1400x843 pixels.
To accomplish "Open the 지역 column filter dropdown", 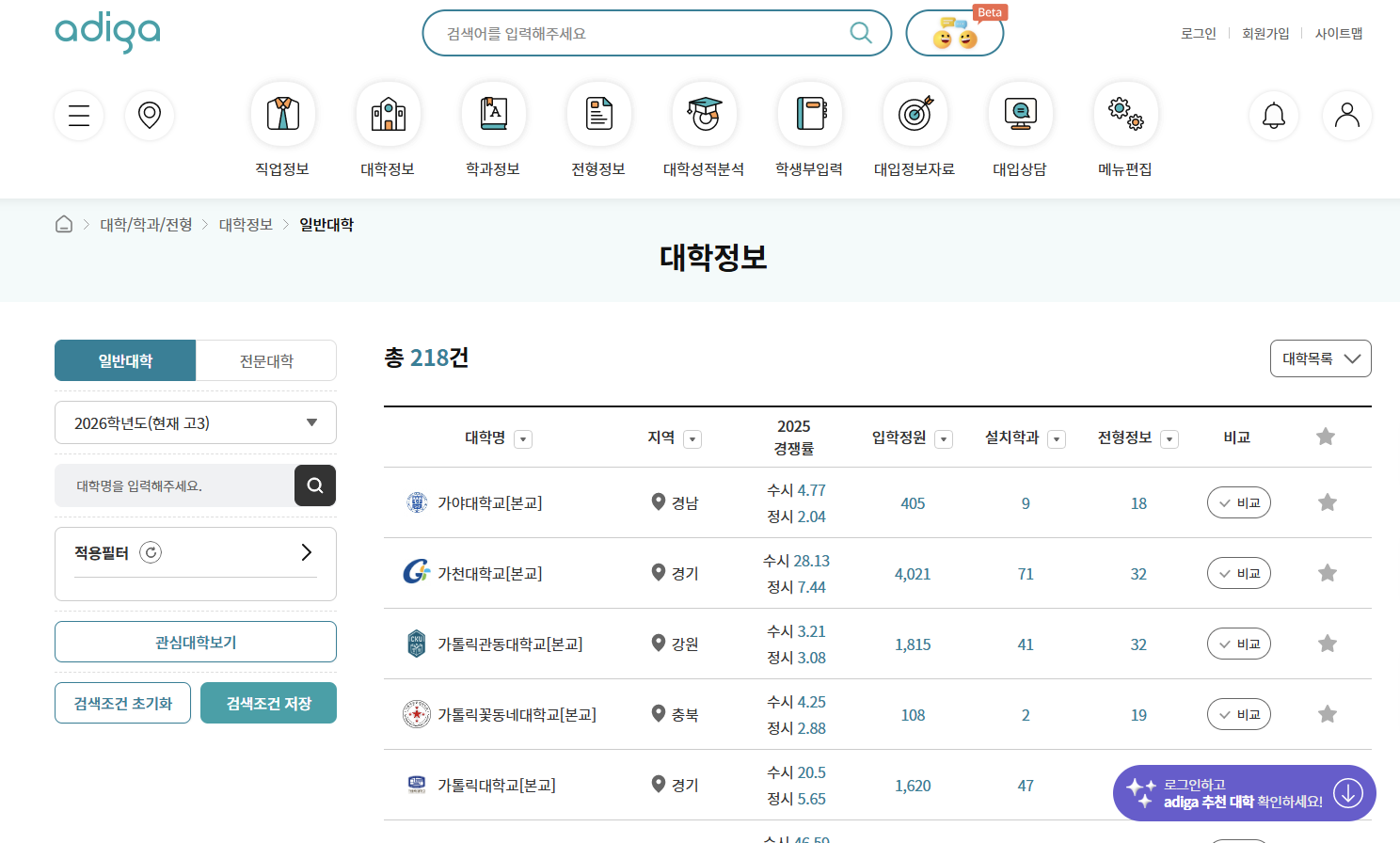I will (x=692, y=438).
